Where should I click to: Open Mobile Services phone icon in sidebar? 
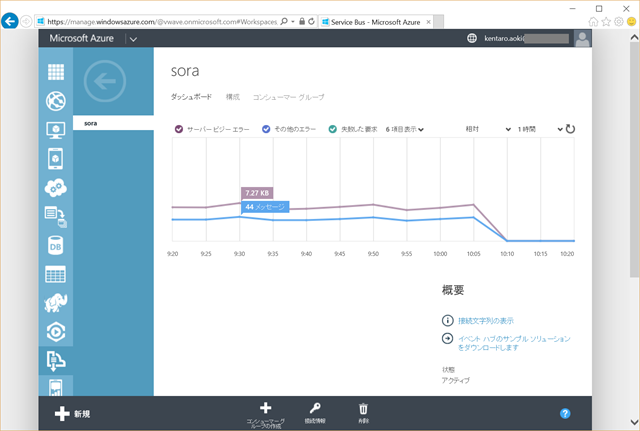pyautogui.click(x=56, y=158)
